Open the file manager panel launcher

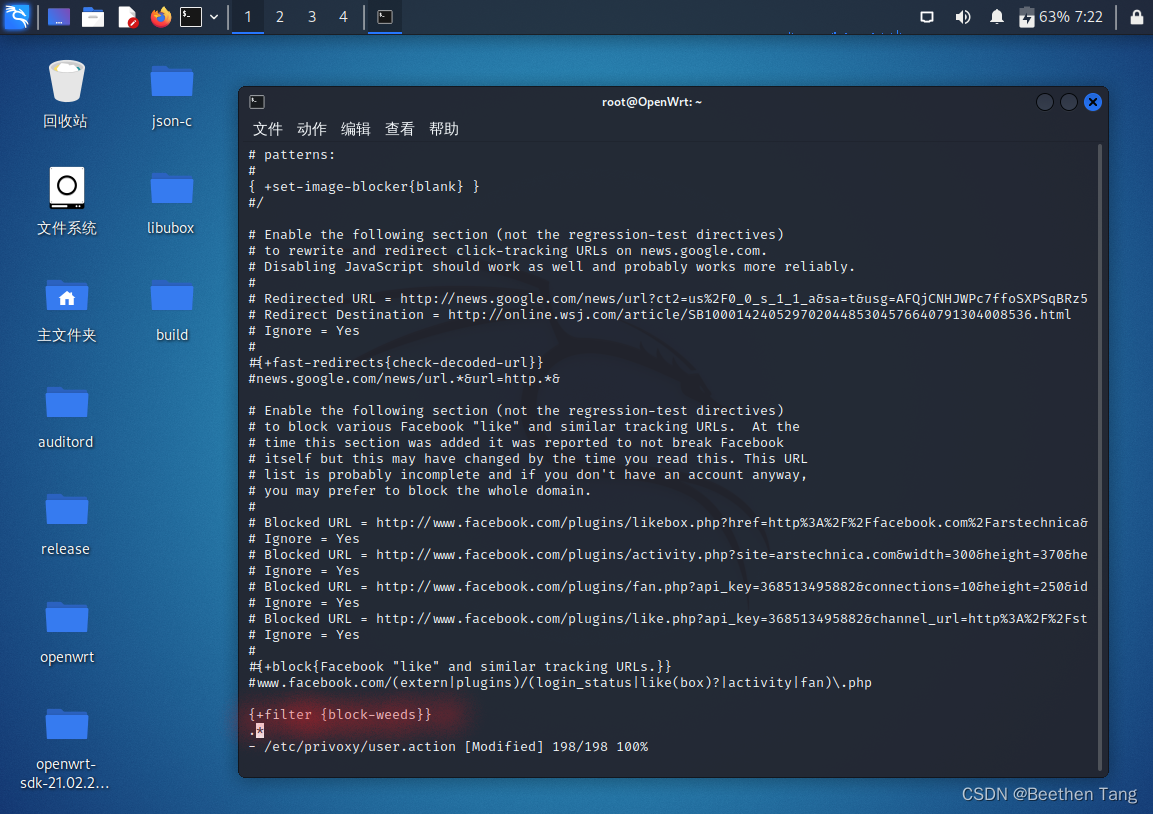click(93, 16)
